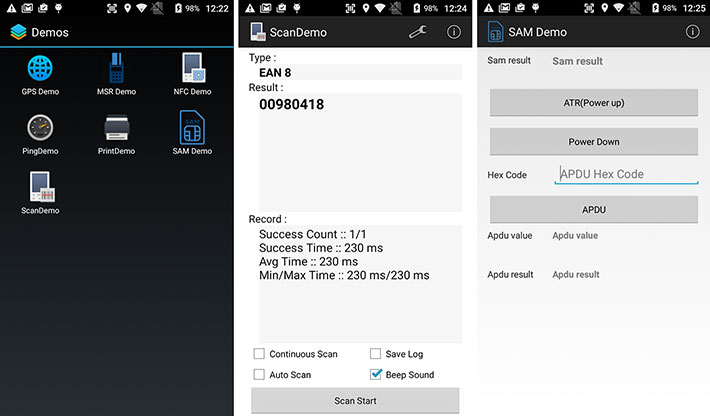Image resolution: width=710 pixels, height=416 pixels.
Task: Launch the ScanDemo app icon
Action: (x=40, y=188)
